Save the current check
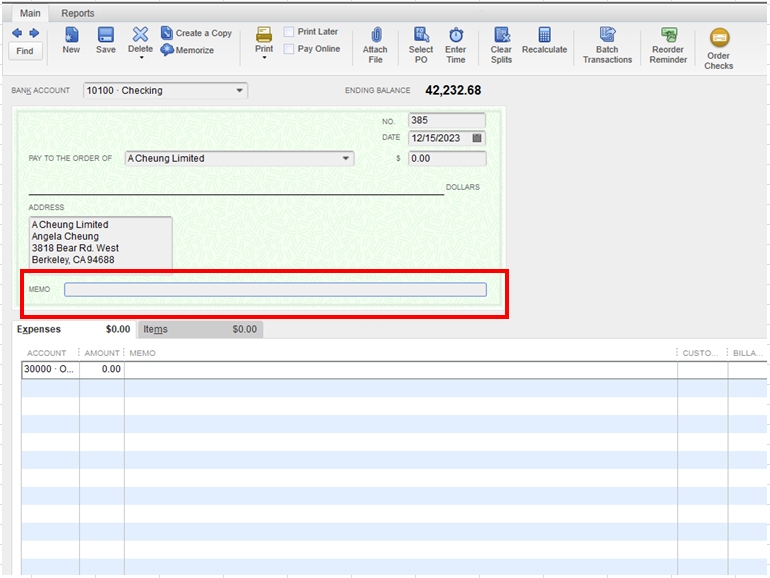770x578 pixels. point(106,40)
